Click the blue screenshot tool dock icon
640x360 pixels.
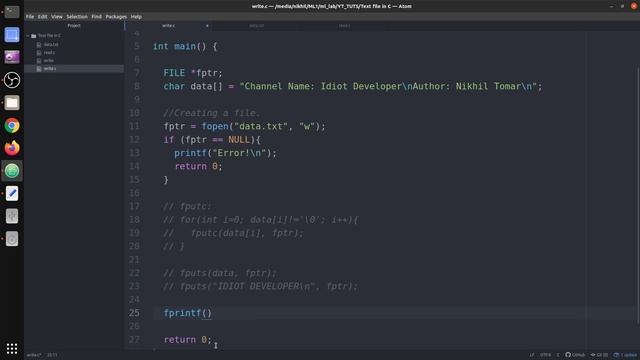(x=12, y=35)
